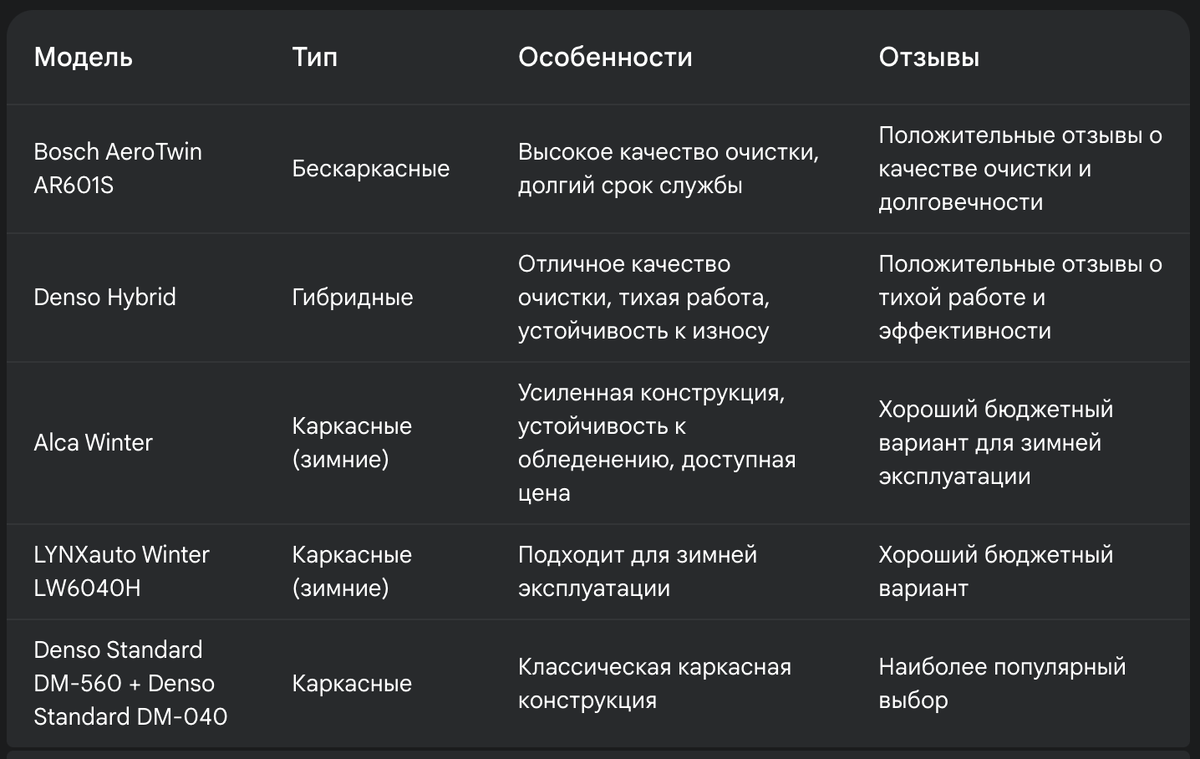Select the Бескаркасные type cell
Viewport: 1200px width, 759px height.
coord(370,169)
